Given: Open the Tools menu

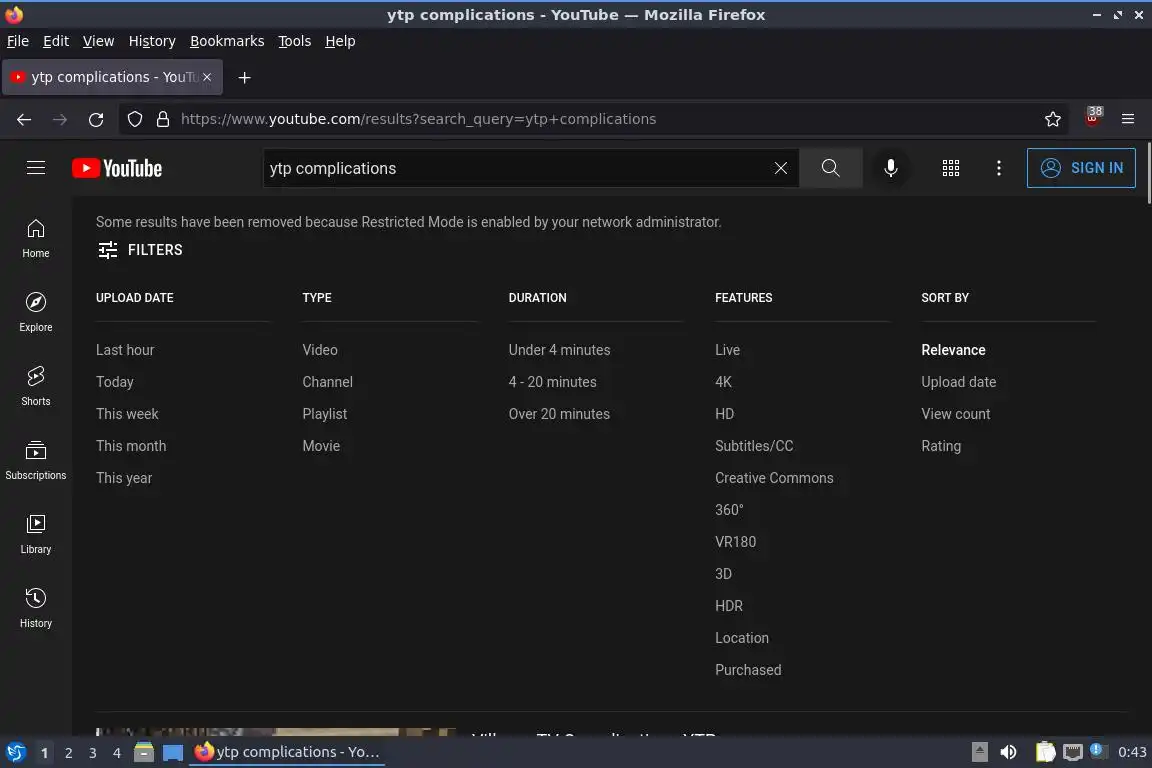Looking at the screenshot, I should 295,41.
